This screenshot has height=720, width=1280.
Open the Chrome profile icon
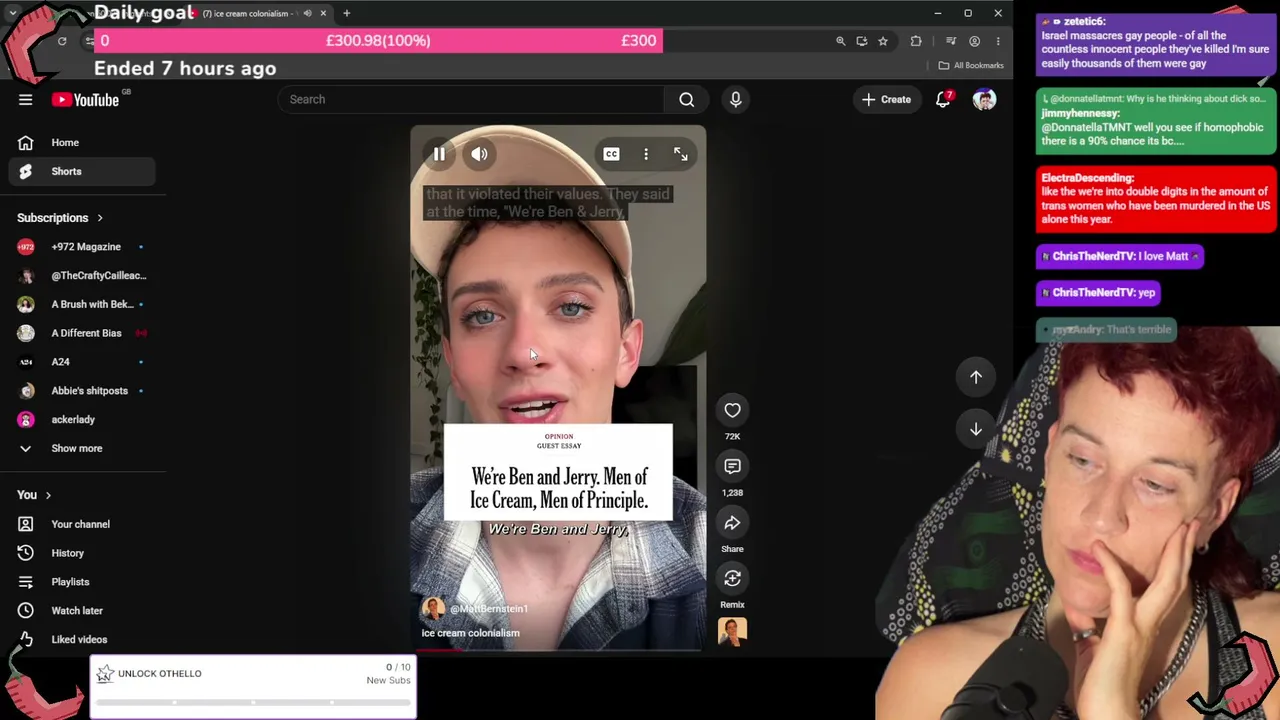click(x=974, y=41)
